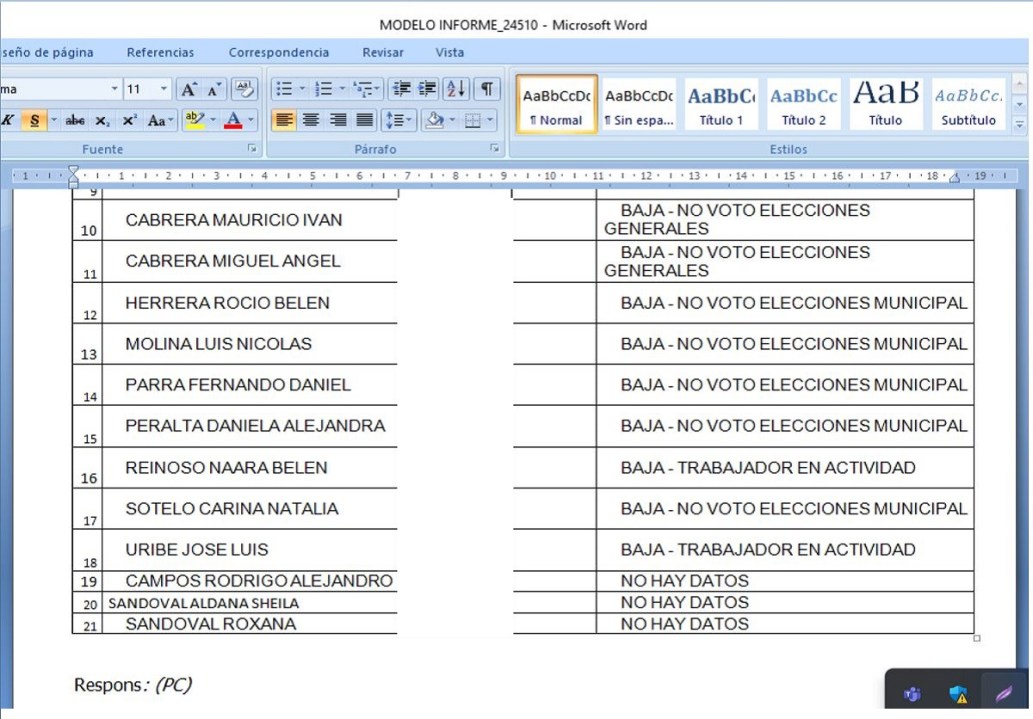Click the red font color swatch
The image size is (1033, 719).
click(x=233, y=121)
